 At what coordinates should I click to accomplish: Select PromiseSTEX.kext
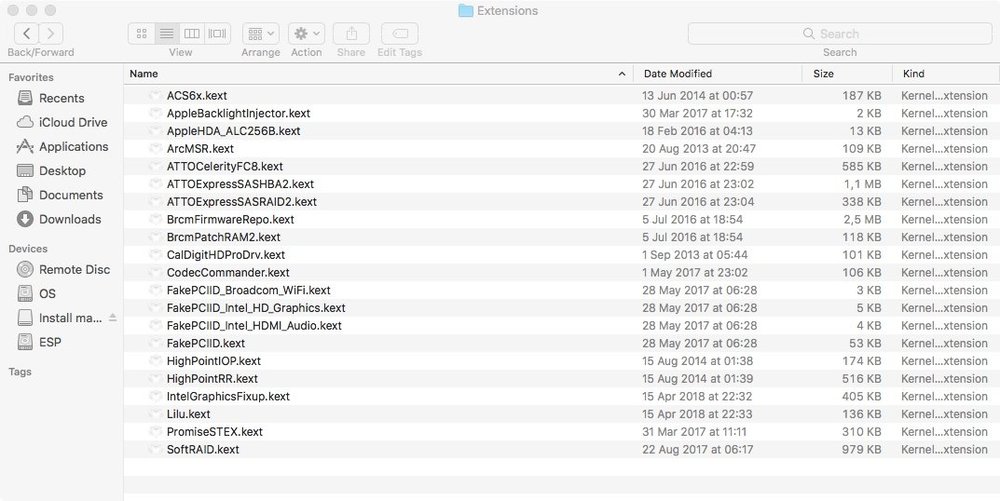[x=214, y=432]
